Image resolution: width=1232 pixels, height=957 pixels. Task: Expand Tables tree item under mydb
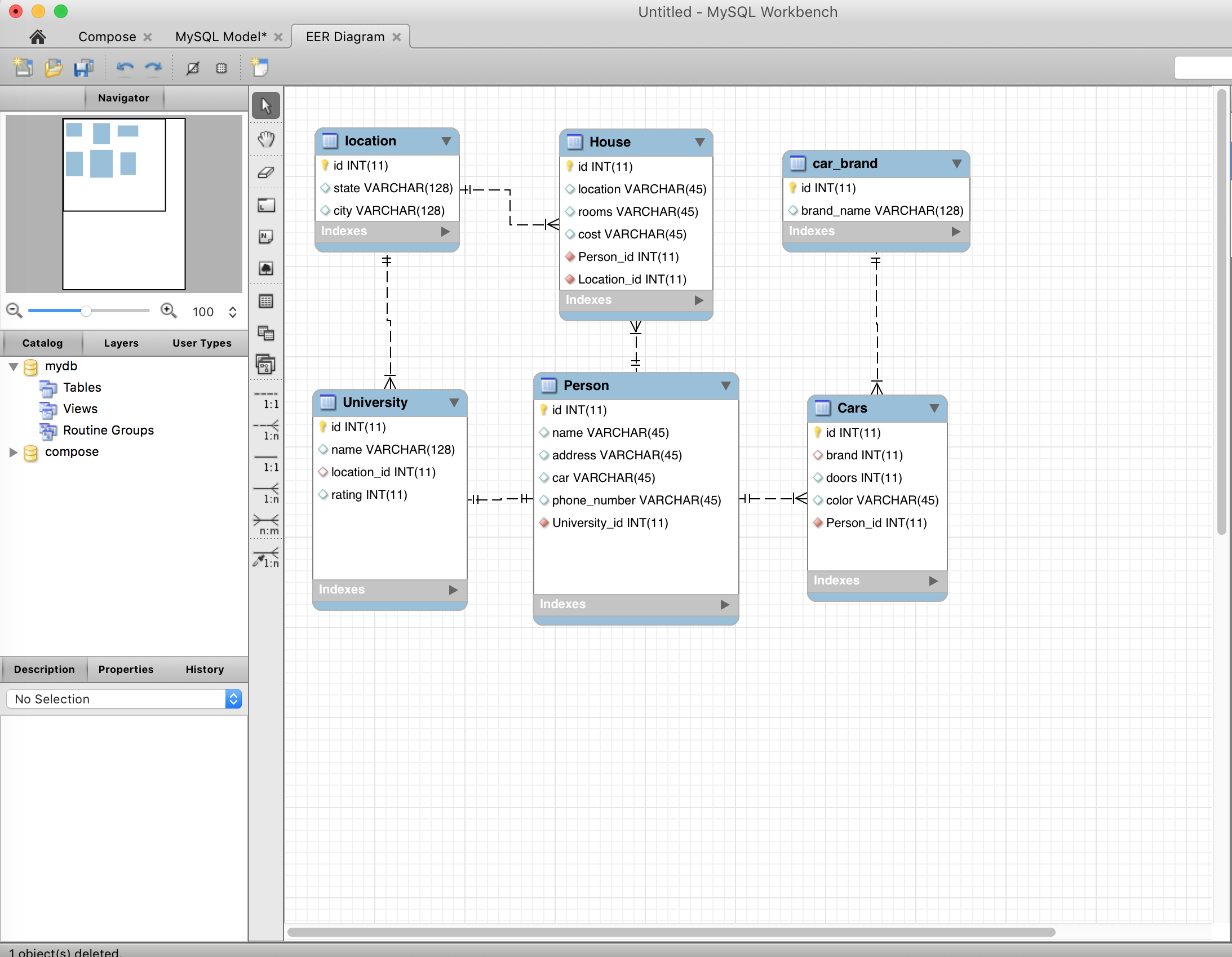(80, 387)
